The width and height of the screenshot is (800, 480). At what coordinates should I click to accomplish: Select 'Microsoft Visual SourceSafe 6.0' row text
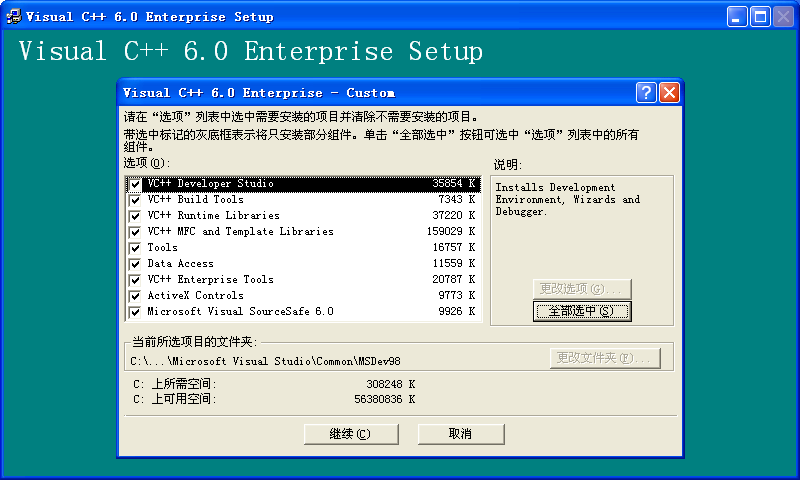[x=240, y=311]
